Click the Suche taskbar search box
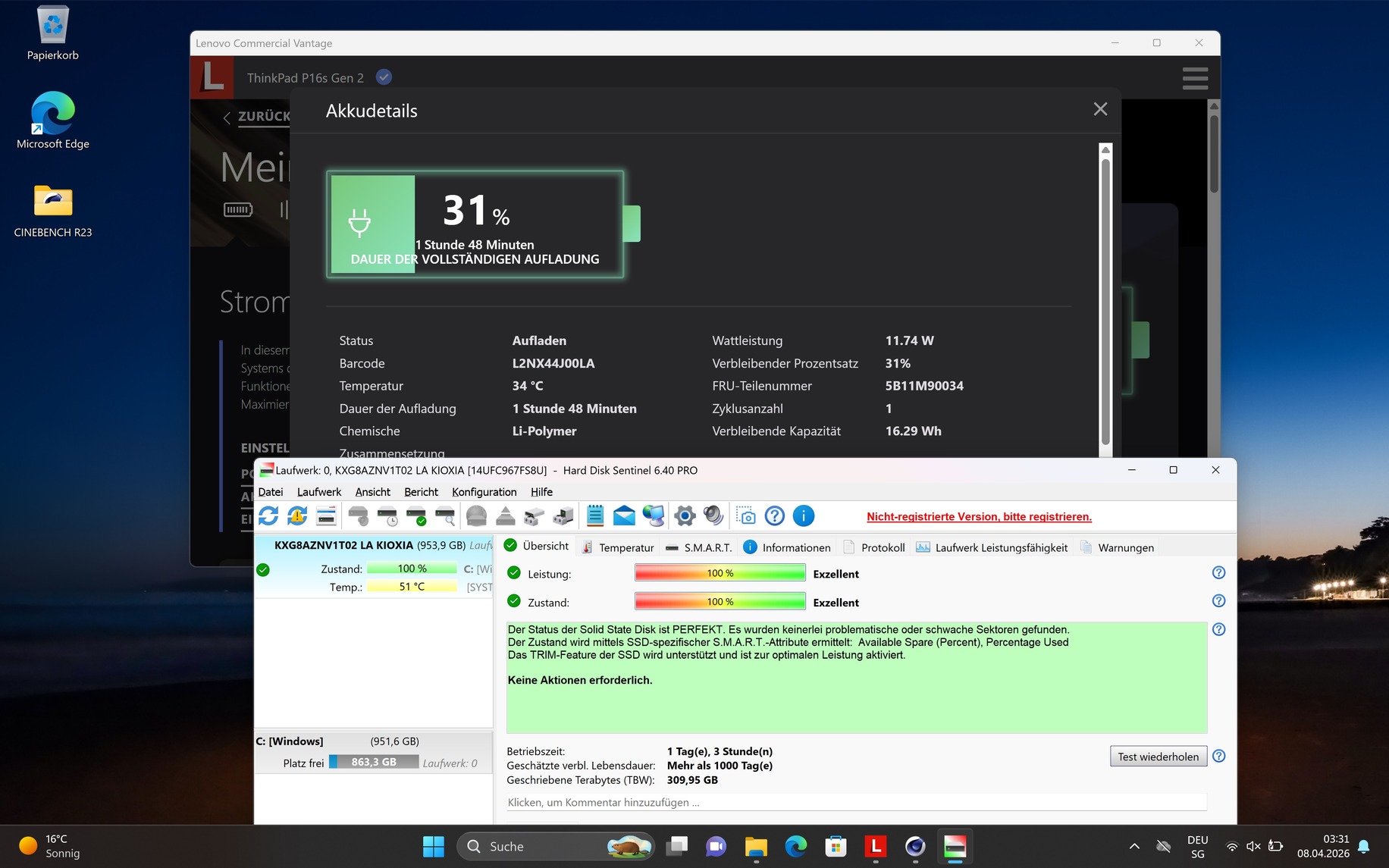This screenshot has height=868, width=1389. coord(556,846)
